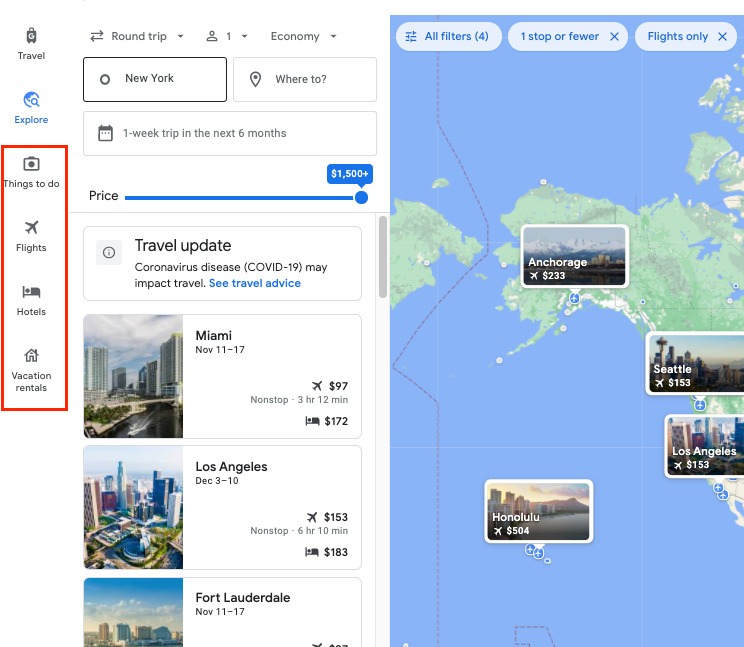Click the 1 stop or fewer chip label
Screen dimensions: 744x647
559,37
